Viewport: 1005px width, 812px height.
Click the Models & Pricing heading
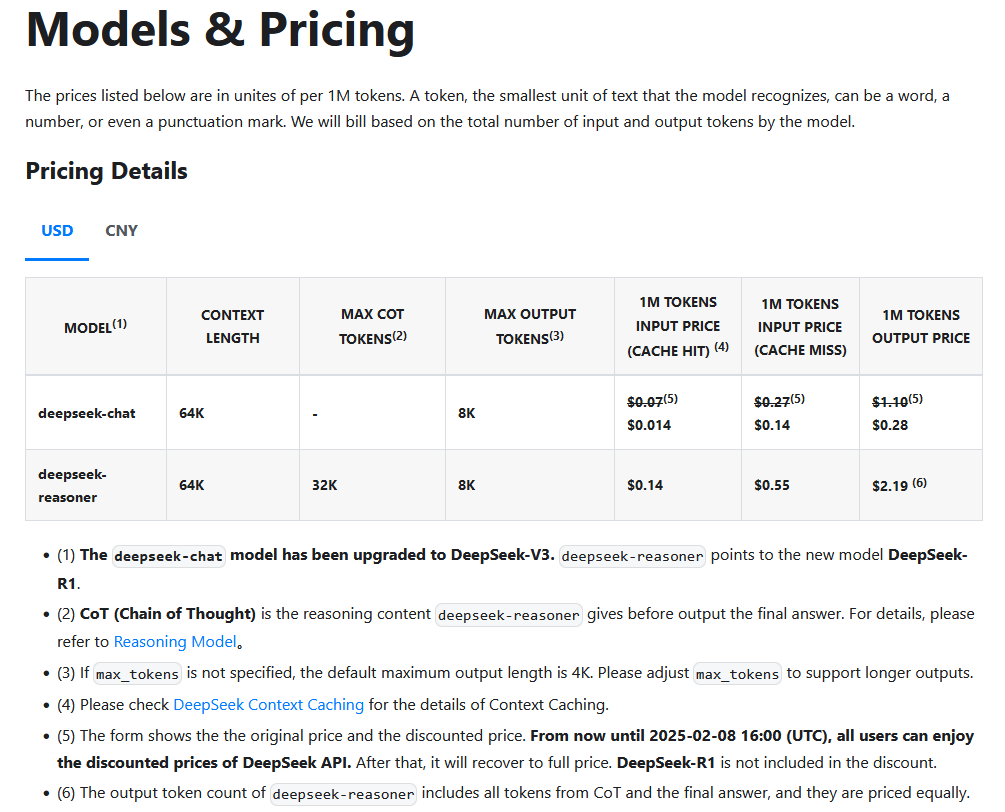pyautogui.click(x=220, y=29)
